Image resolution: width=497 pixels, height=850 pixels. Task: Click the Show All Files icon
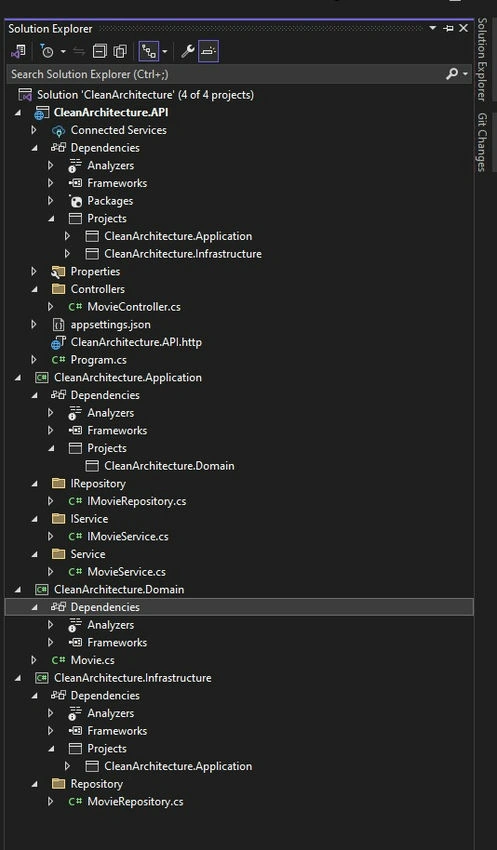(x=120, y=51)
